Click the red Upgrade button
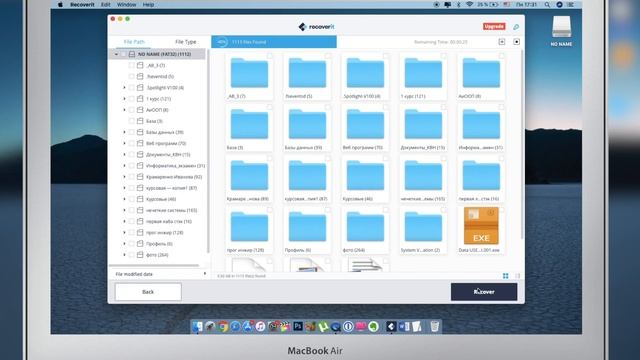The image size is (640, 360). pyautogui.click(x=494, y=27)
